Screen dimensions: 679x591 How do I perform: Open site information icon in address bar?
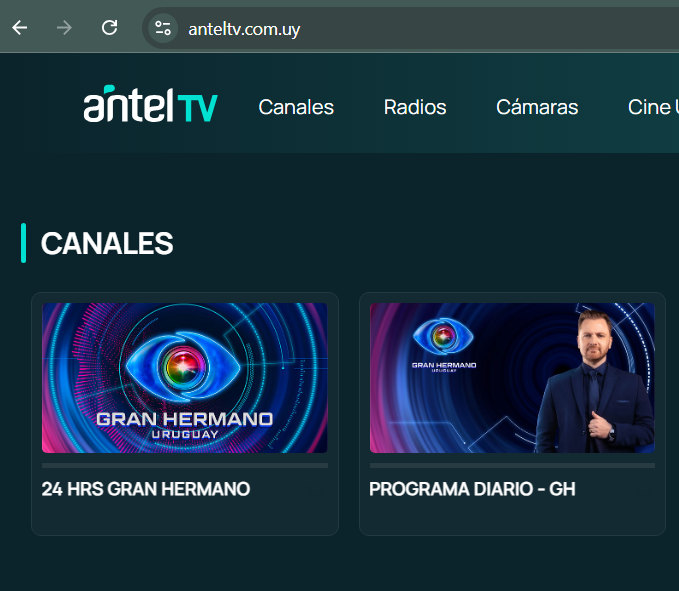pos(163,29)
